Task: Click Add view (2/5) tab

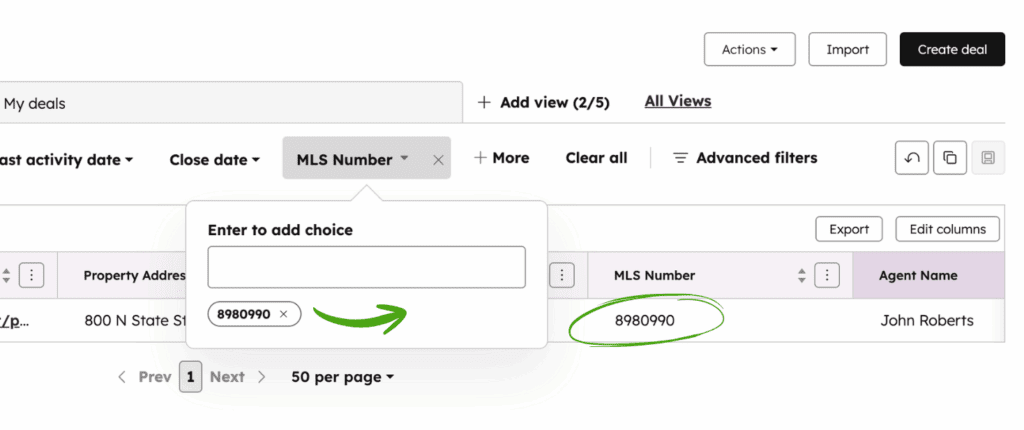Action: click(543, 102)
